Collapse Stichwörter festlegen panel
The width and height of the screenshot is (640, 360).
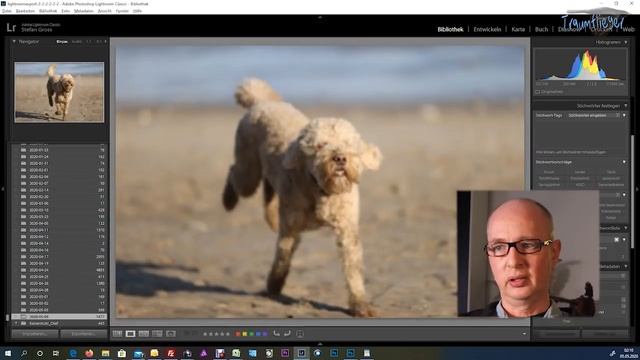[626, 106]
